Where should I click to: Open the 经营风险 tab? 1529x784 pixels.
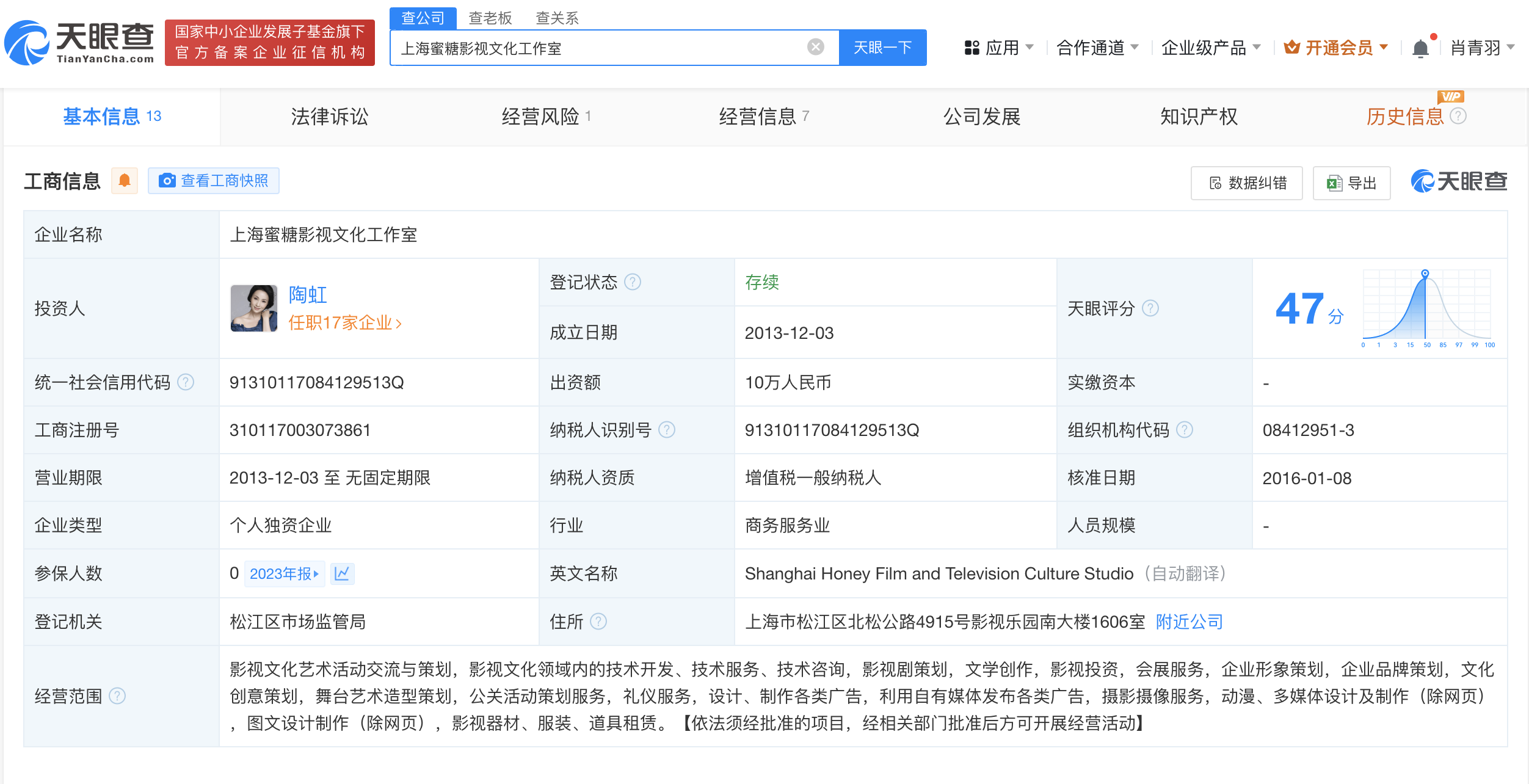coord(546,117)
